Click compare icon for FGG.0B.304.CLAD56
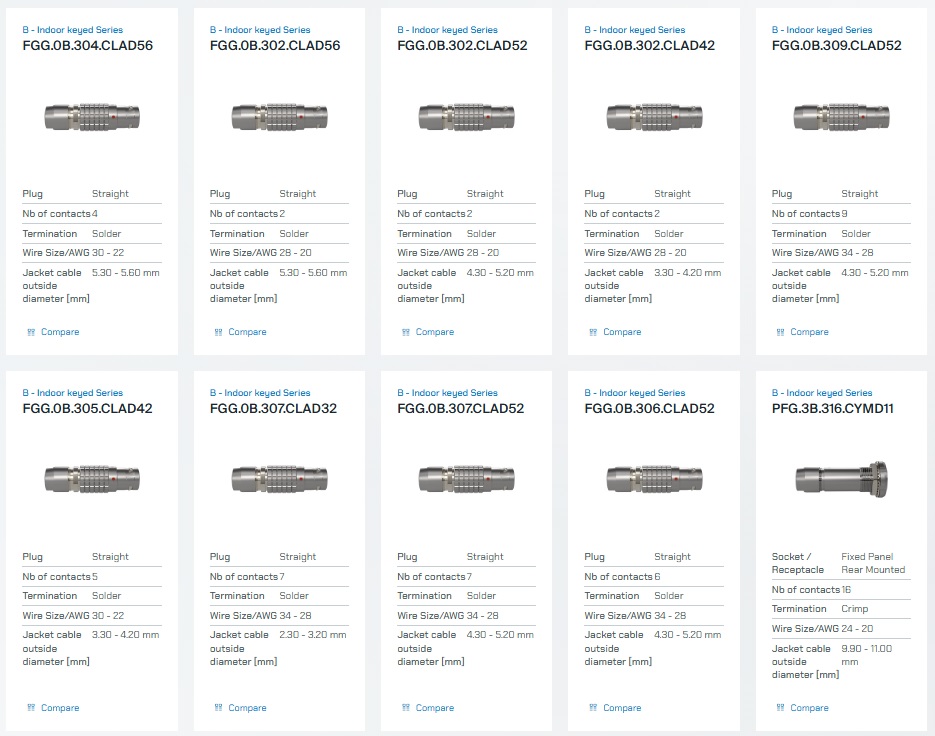Screen dimensions: 935x736 (30, 332)
